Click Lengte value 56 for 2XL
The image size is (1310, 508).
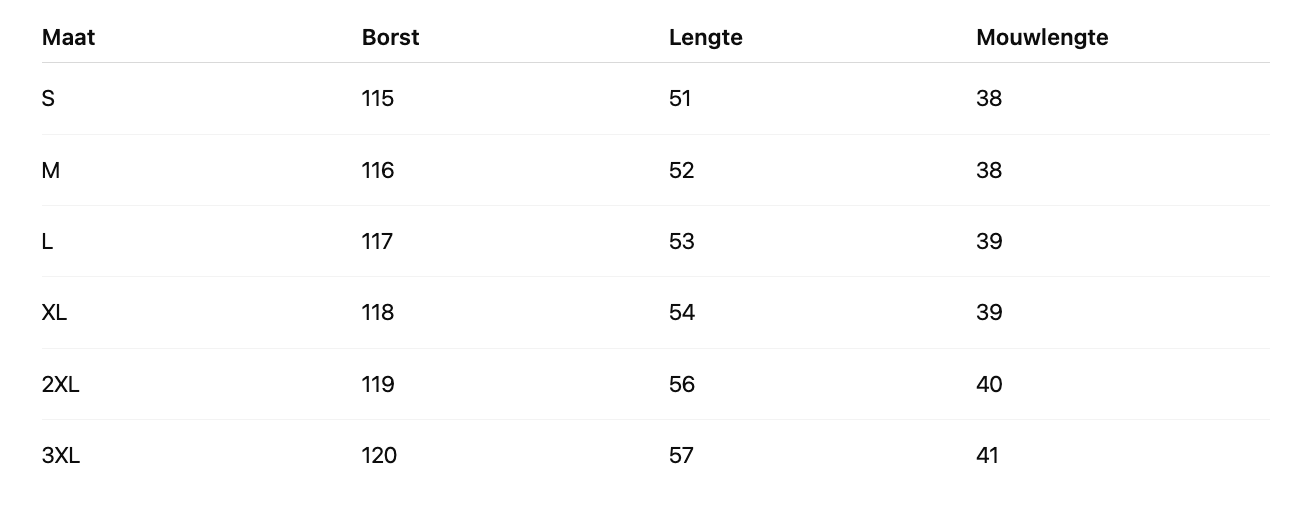(681, 385)
